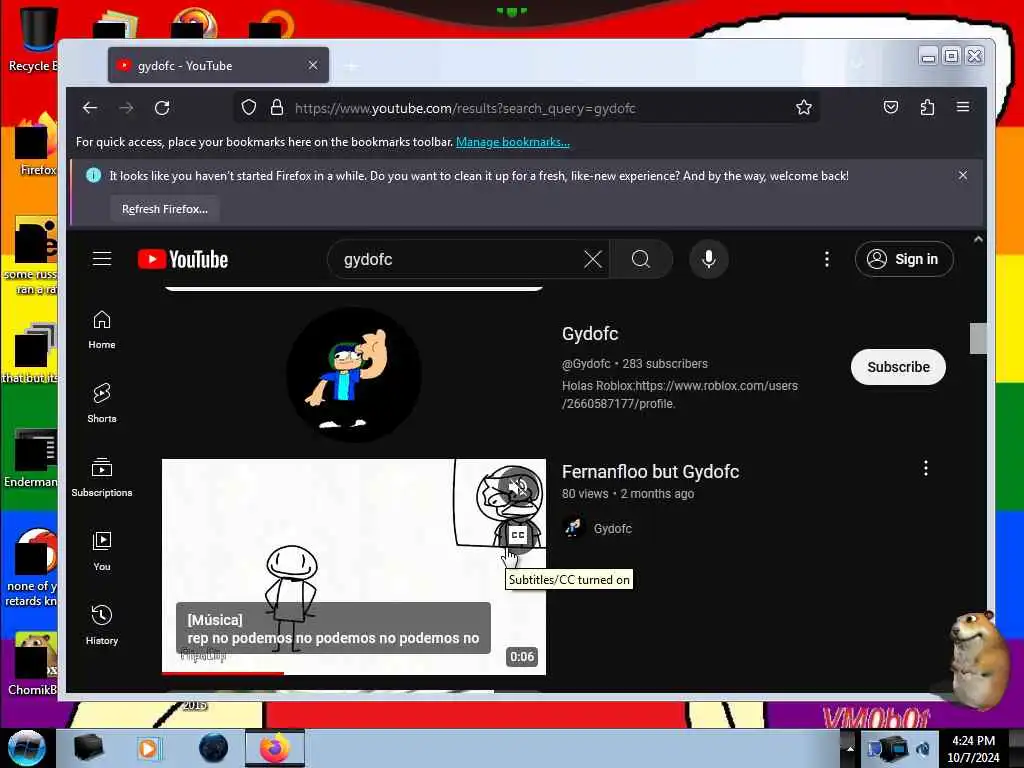
Task: Click small Gydofc uploader avatar
Action: tap(573, 528)
